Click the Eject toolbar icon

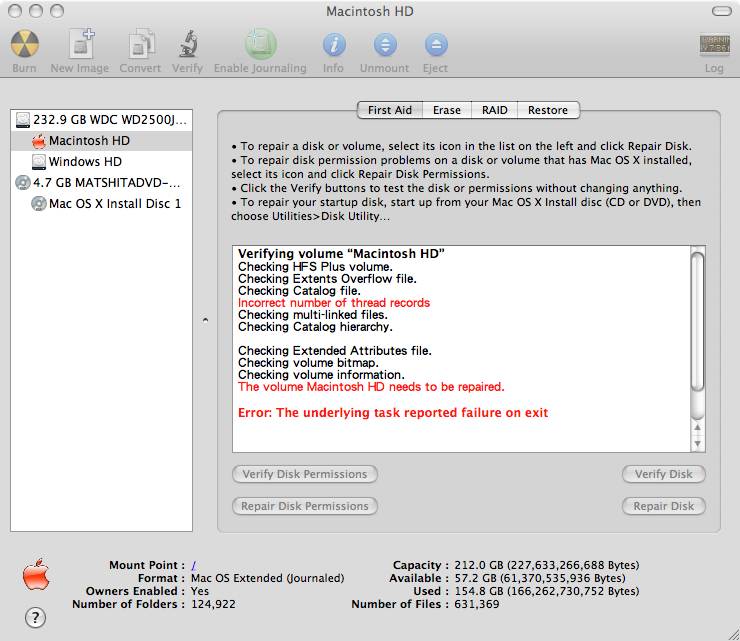(x=436, y=45)
